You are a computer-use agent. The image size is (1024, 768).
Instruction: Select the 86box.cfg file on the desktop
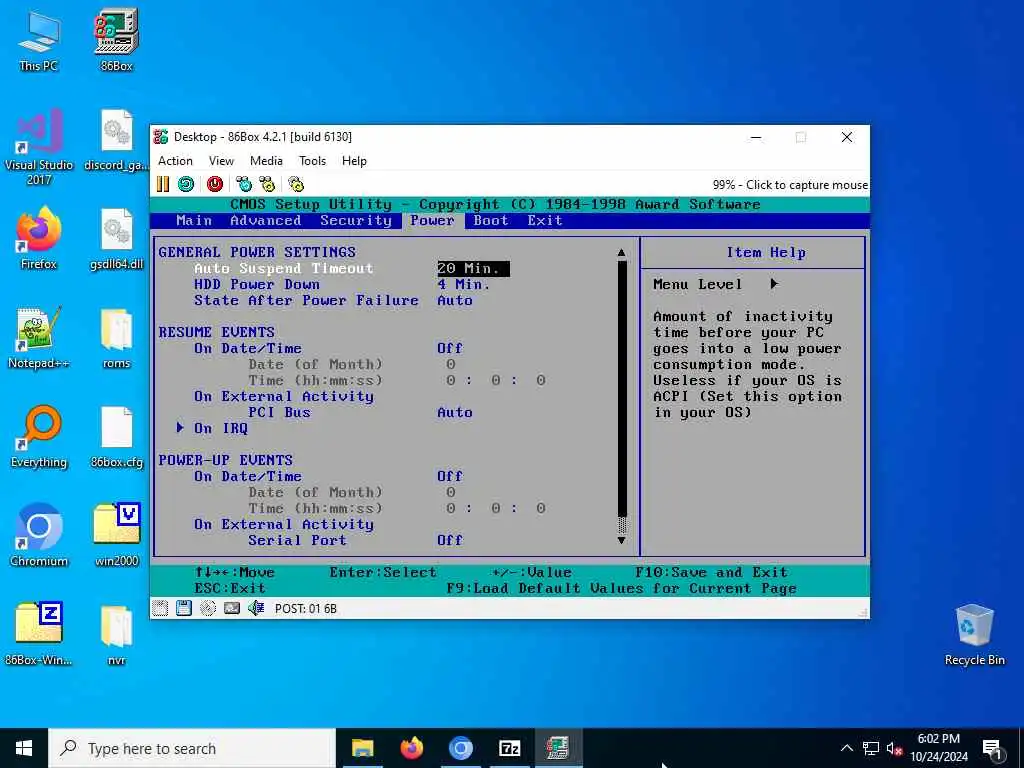tap(116, 438)
